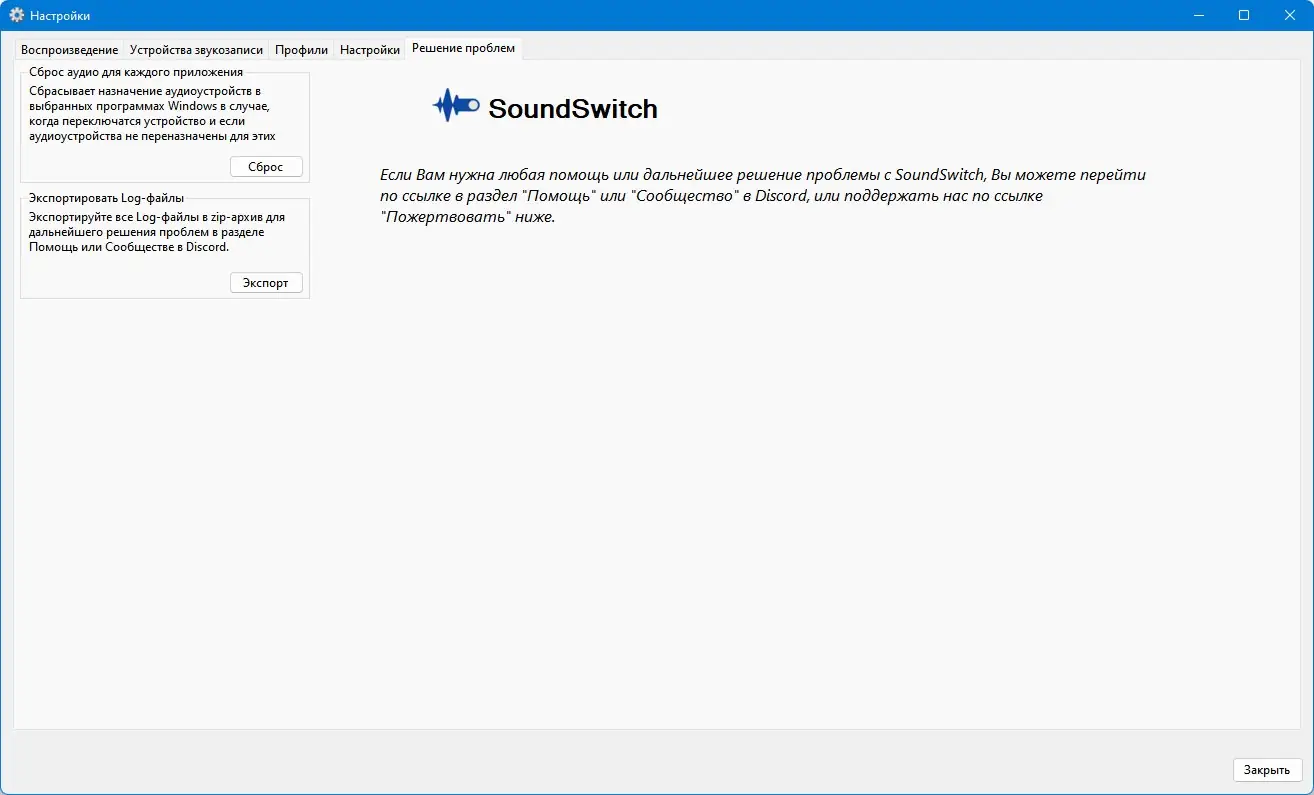Screen dimensions: 1314x795
Task: Click the 'Экспортировать Log-файлы' heading
Action: 107,198
